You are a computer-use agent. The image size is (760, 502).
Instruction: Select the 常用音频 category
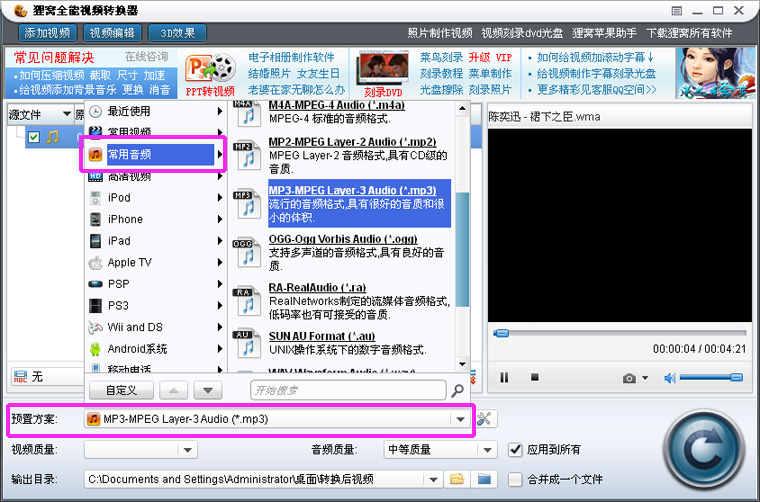156,155
